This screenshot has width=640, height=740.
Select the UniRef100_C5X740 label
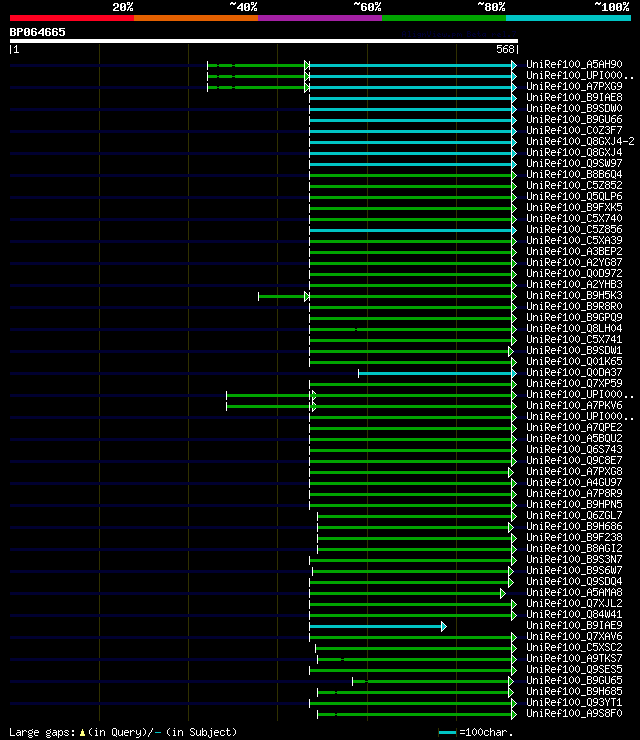point(574,219)
